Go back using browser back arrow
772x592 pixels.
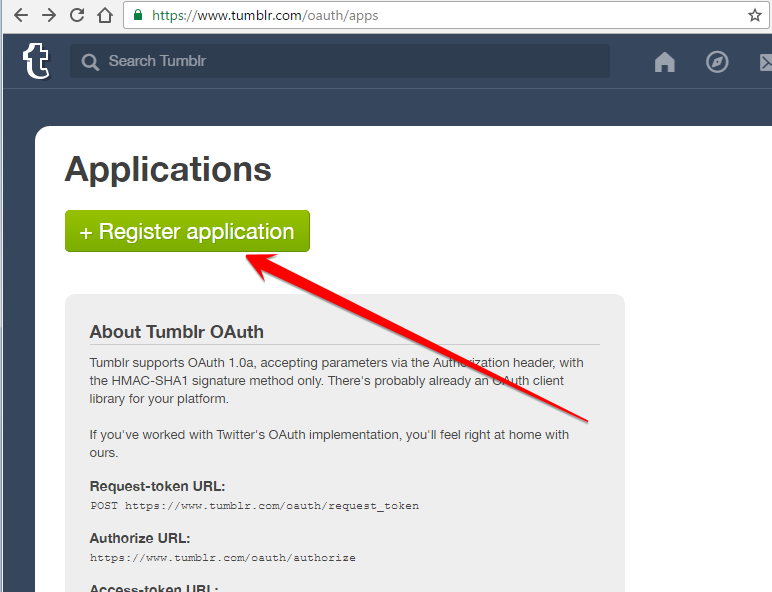coord(21,15)
